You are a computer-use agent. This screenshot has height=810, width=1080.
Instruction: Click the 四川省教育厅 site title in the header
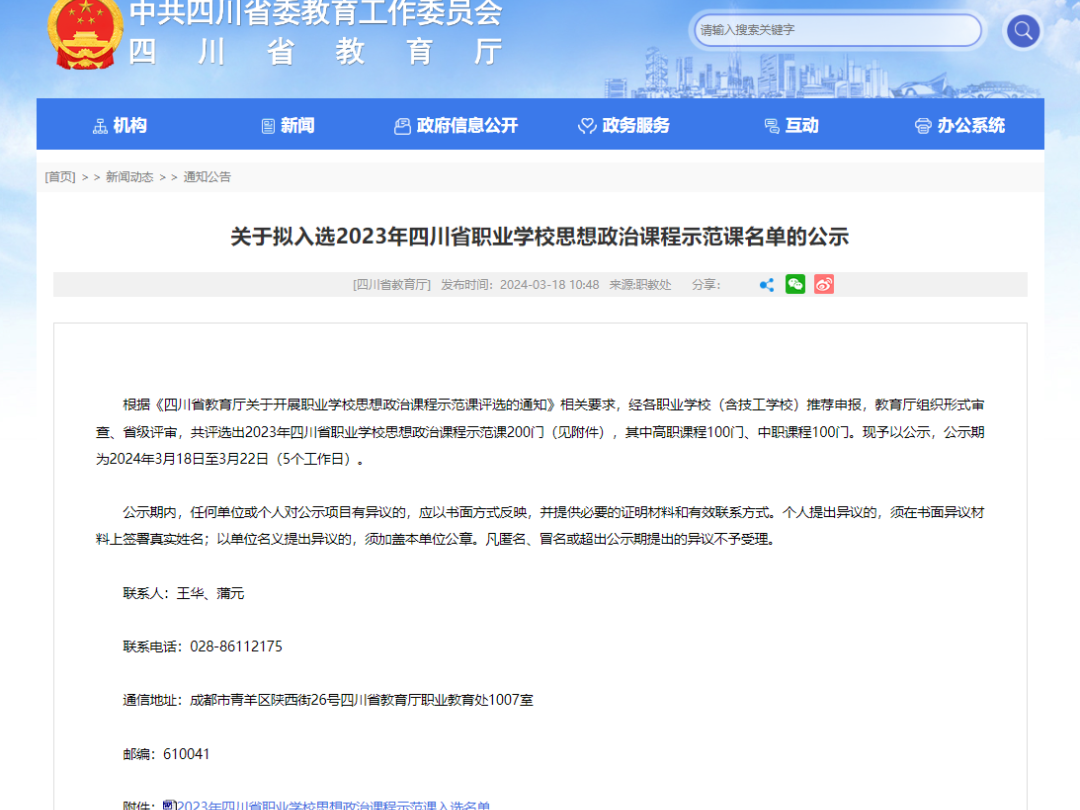click(315, 50)
